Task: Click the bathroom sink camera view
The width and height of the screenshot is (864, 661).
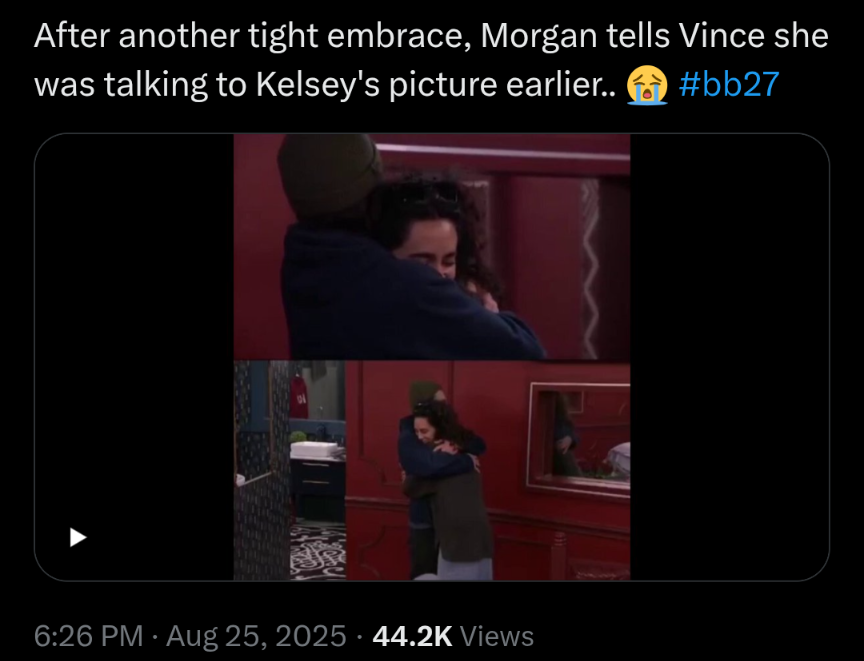Action: pyautogui.click(x=289, y=470)
